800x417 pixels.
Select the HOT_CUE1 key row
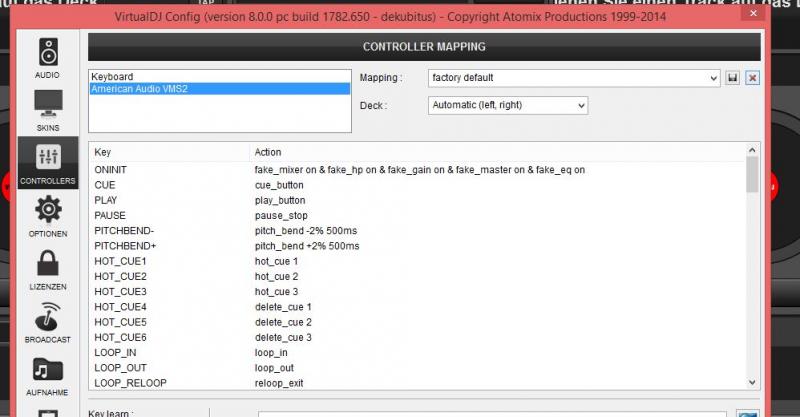(417, 261)
